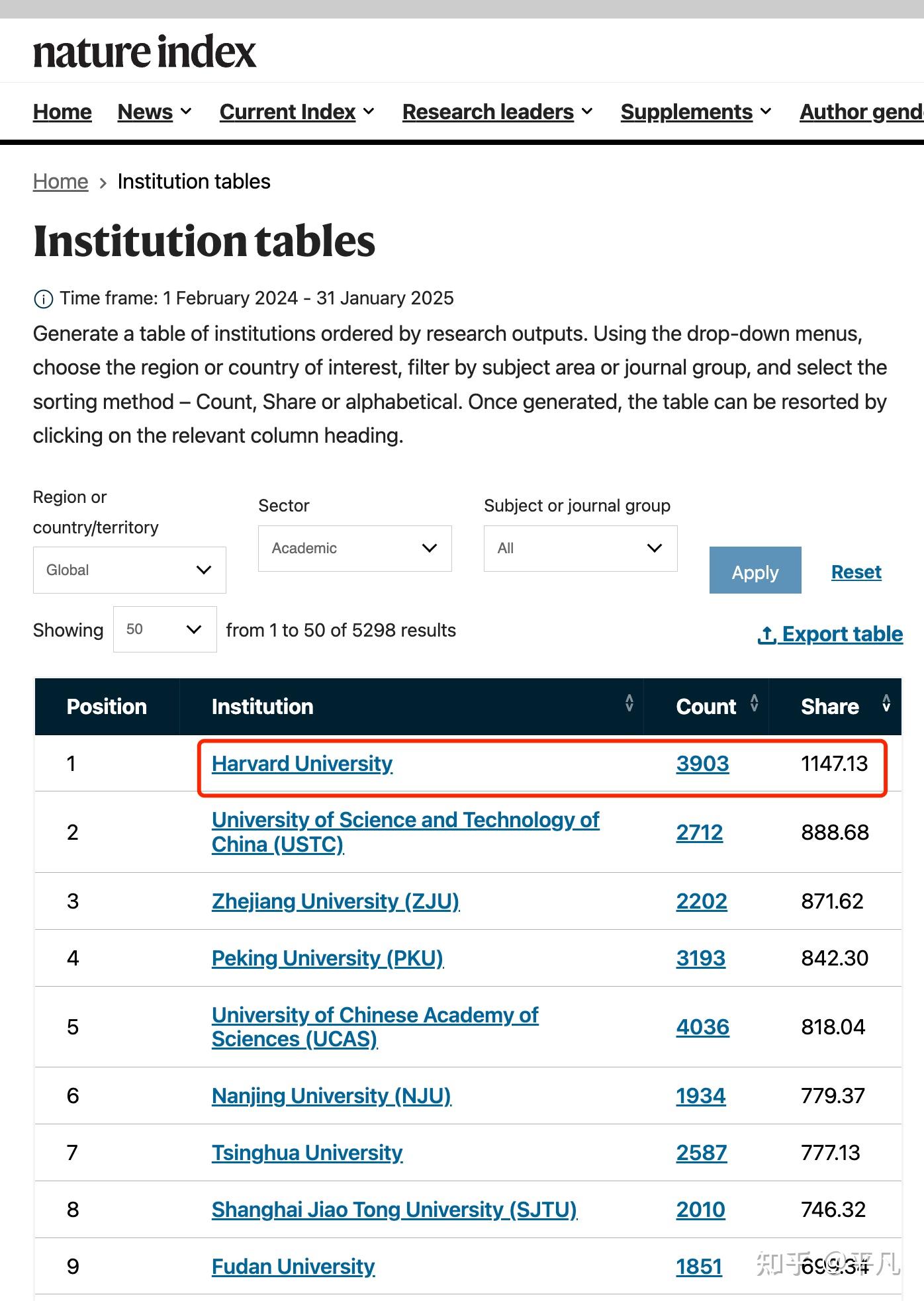
Task: Open the Region or country Global dropdown
Action: click(x=130, y=570)
